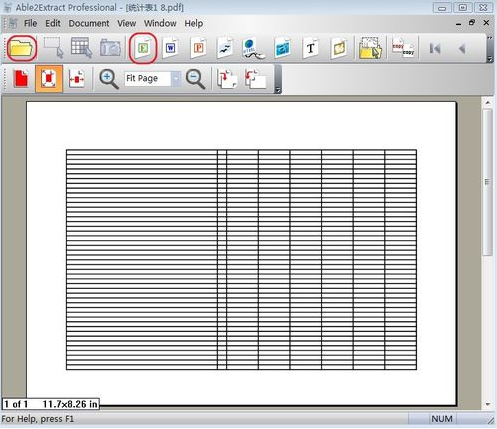This screenshot has height=429, width=497.
Task: Convert to Word with the W icon
Action: click(x=171, y=48)
